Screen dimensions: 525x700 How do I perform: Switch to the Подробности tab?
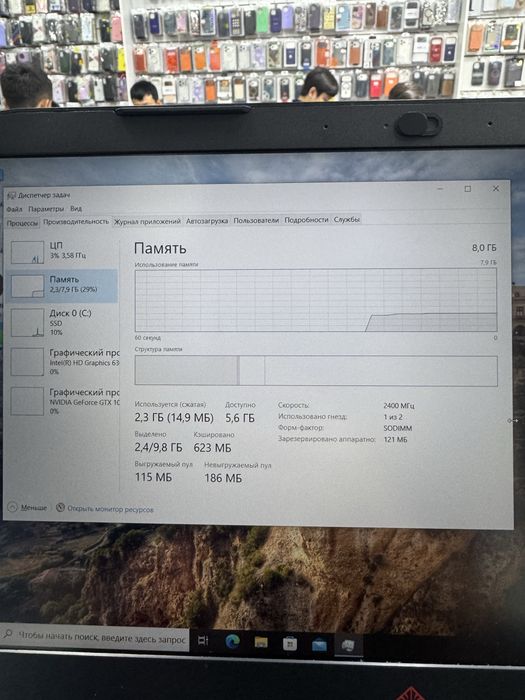pos(306,220)
